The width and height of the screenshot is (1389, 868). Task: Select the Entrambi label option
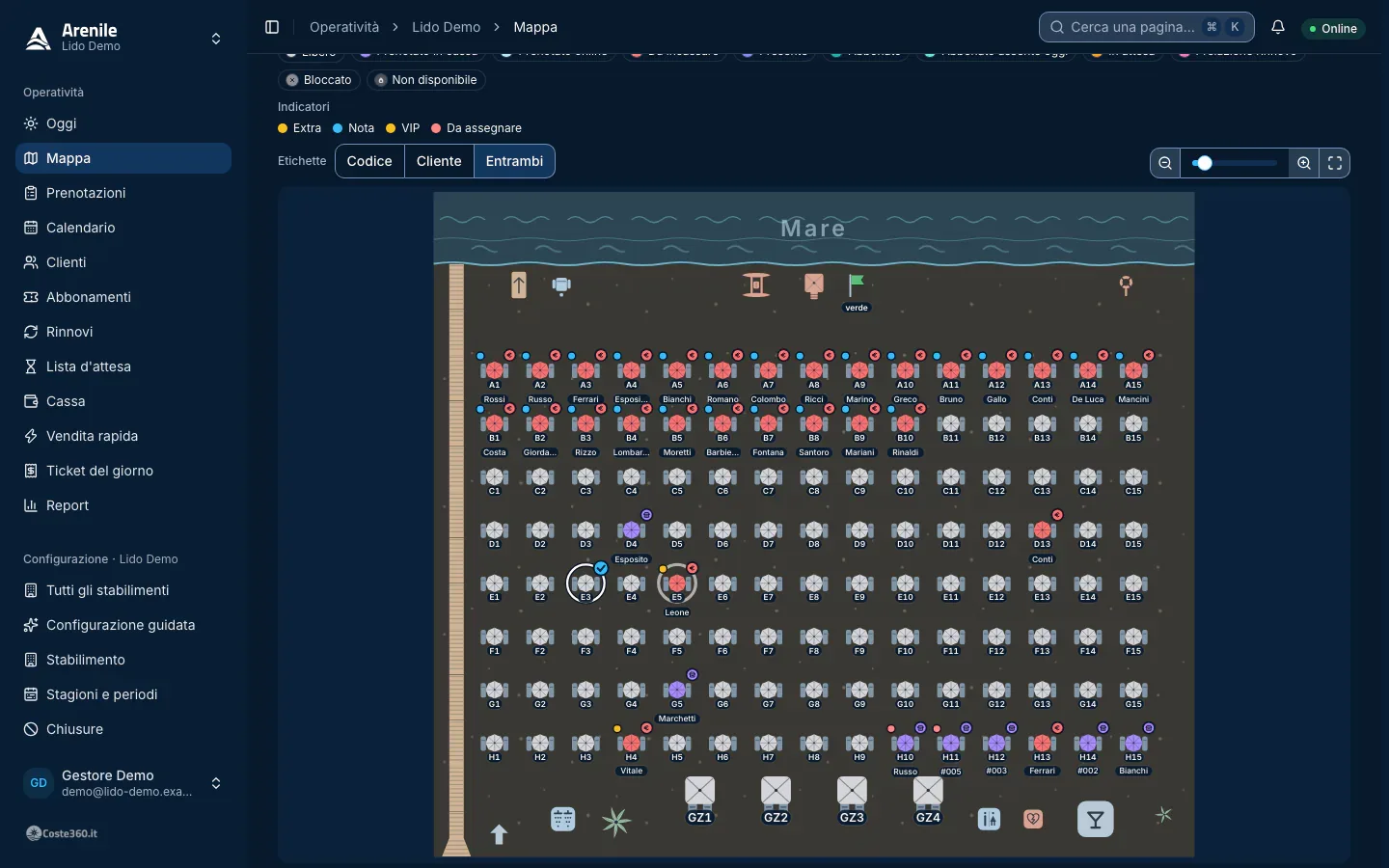(514, 161)
